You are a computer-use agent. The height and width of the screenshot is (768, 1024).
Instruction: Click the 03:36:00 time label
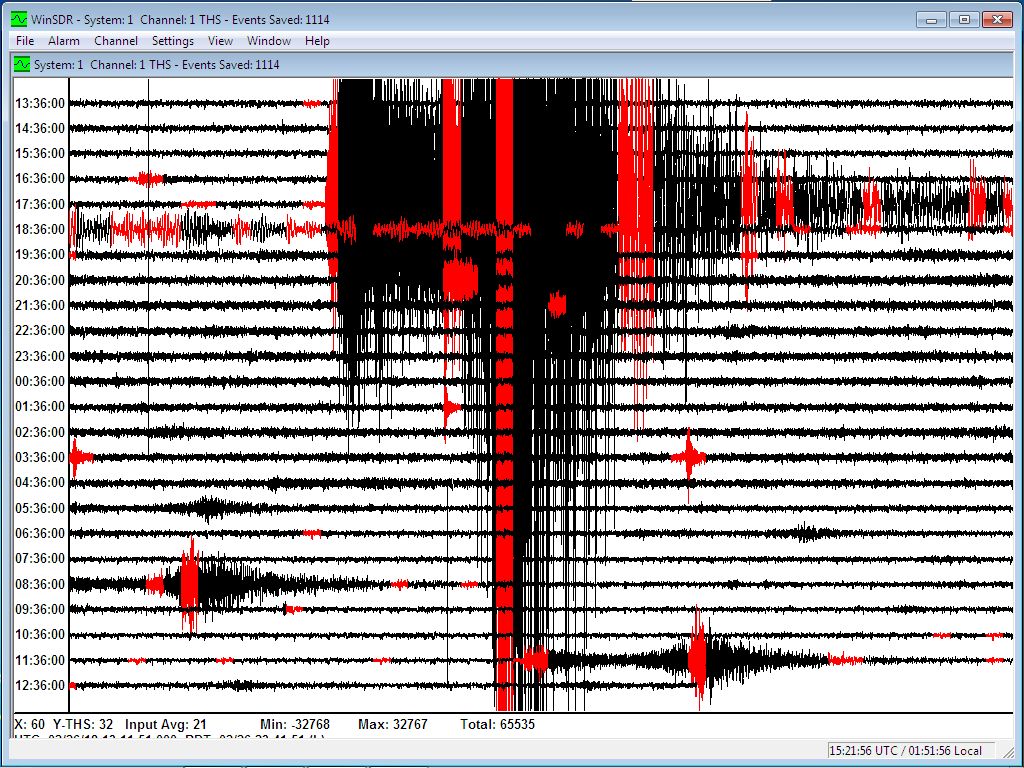coord(40,457)
